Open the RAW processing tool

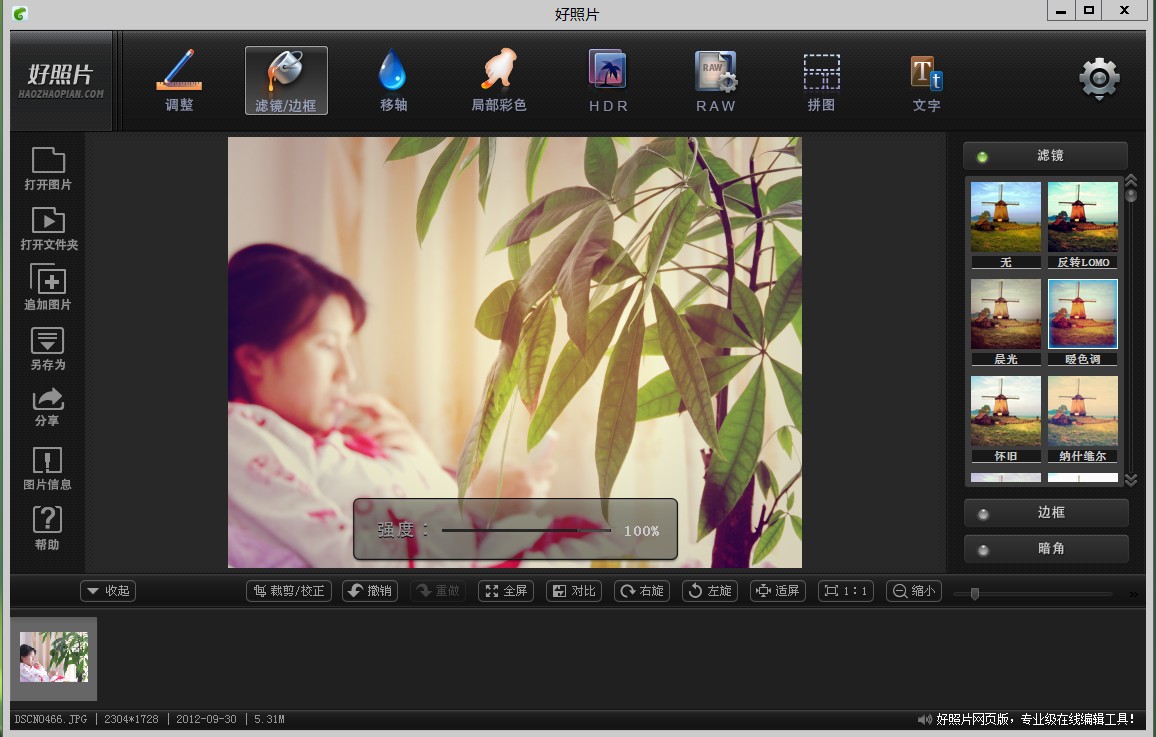point(715,80)
